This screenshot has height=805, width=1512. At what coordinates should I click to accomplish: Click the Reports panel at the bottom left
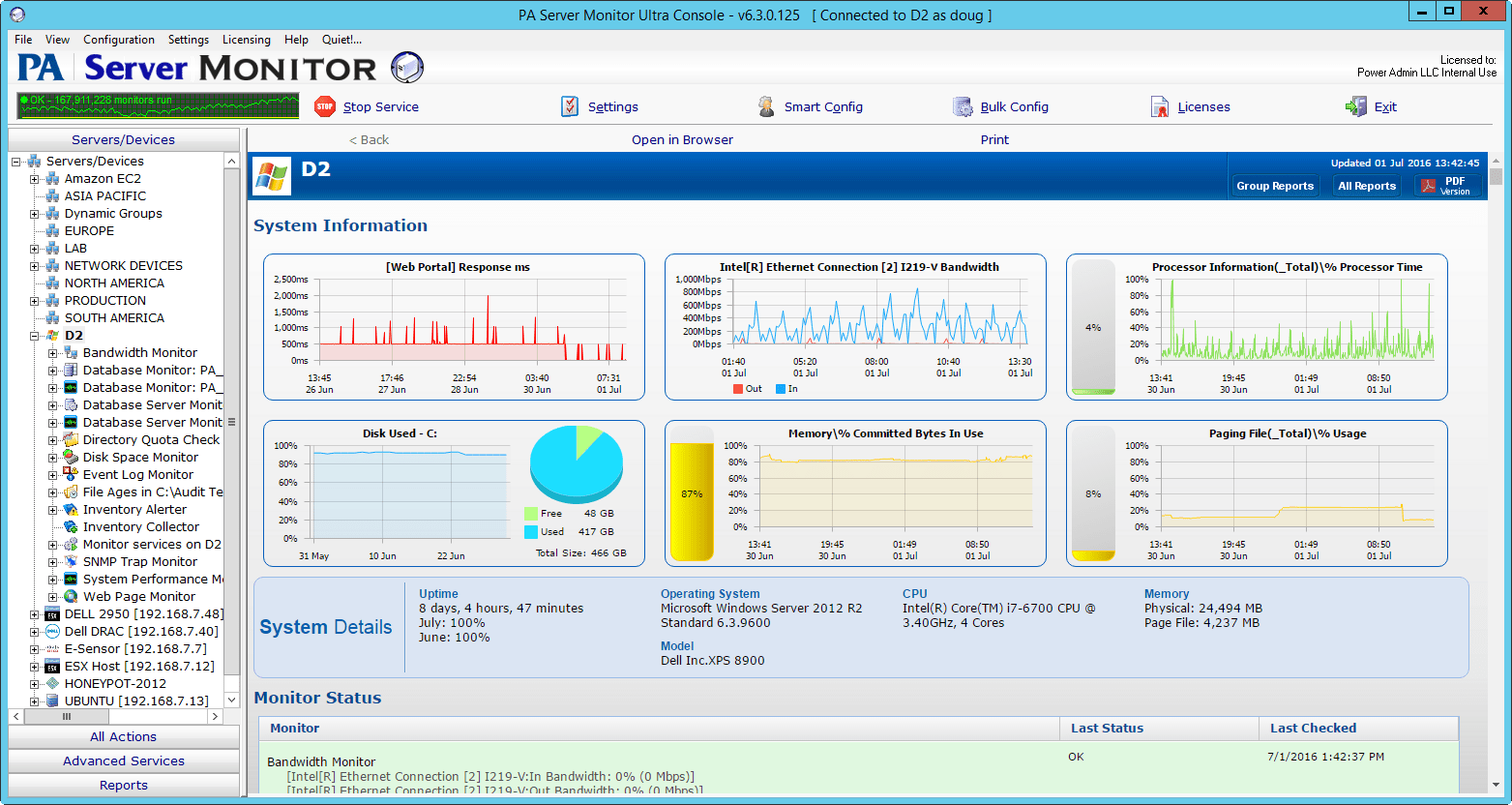[x=123, y=785]
